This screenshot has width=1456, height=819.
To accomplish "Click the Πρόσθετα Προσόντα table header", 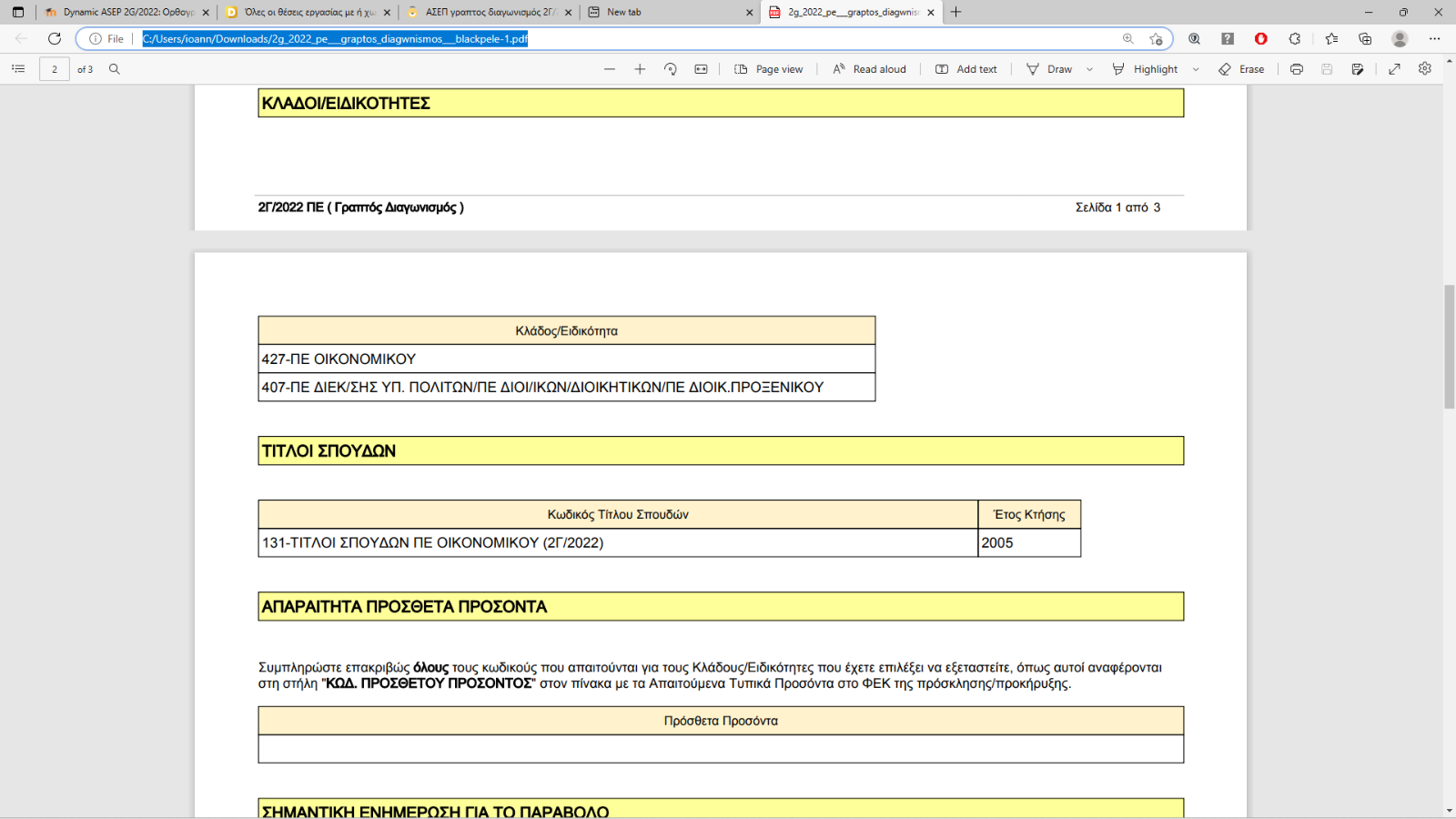I will (721, 721).
